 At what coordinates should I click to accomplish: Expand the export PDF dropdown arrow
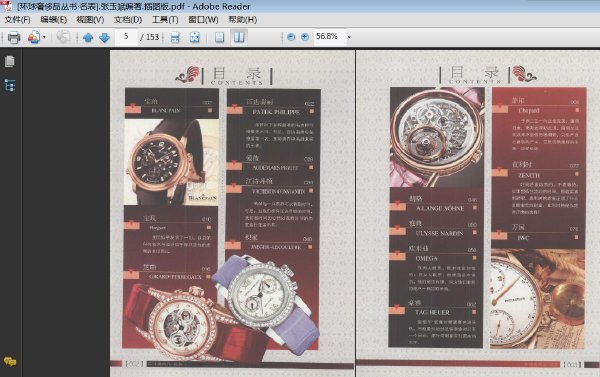coord(44,37)
